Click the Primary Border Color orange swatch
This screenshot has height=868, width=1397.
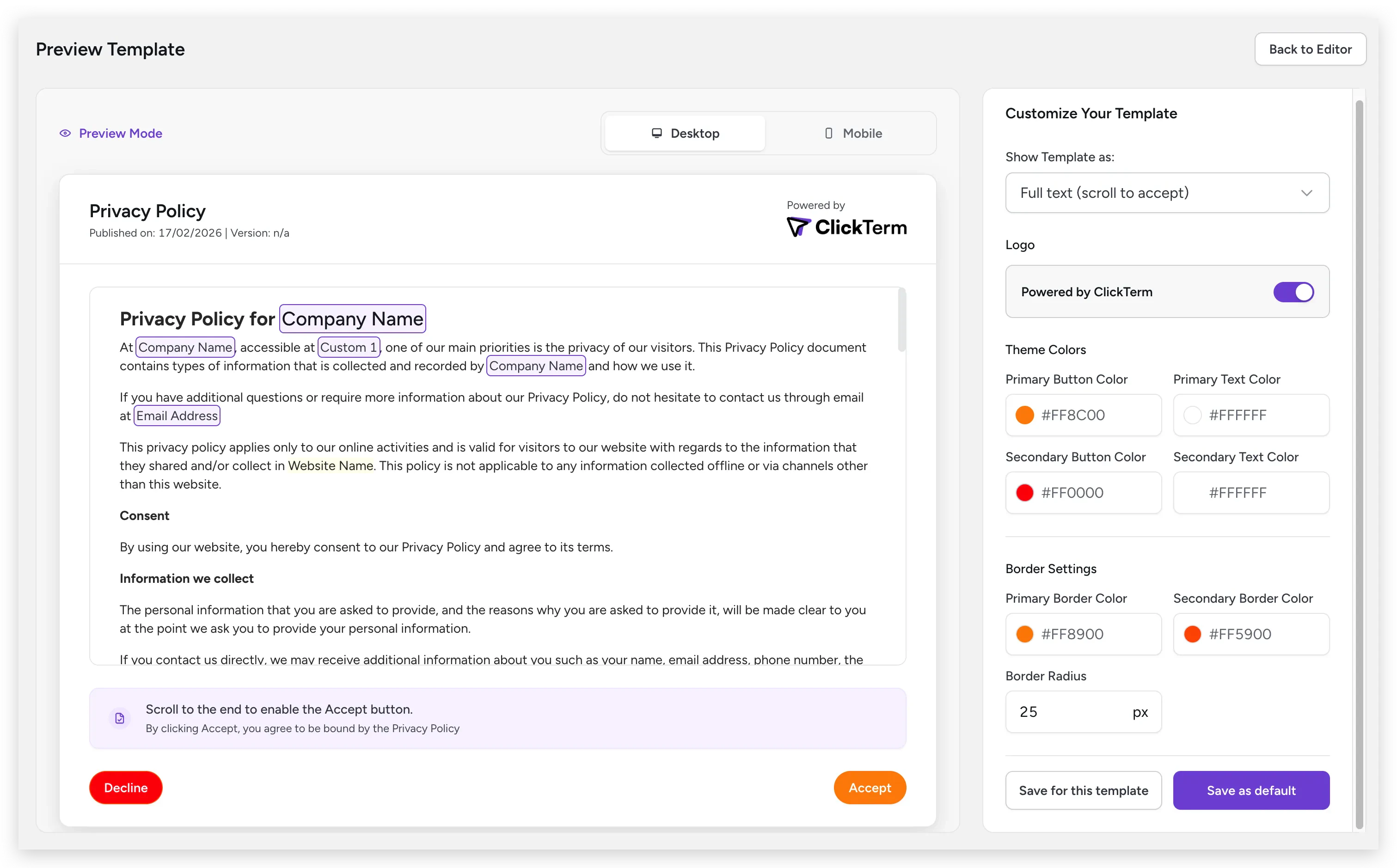point(1025,634)
